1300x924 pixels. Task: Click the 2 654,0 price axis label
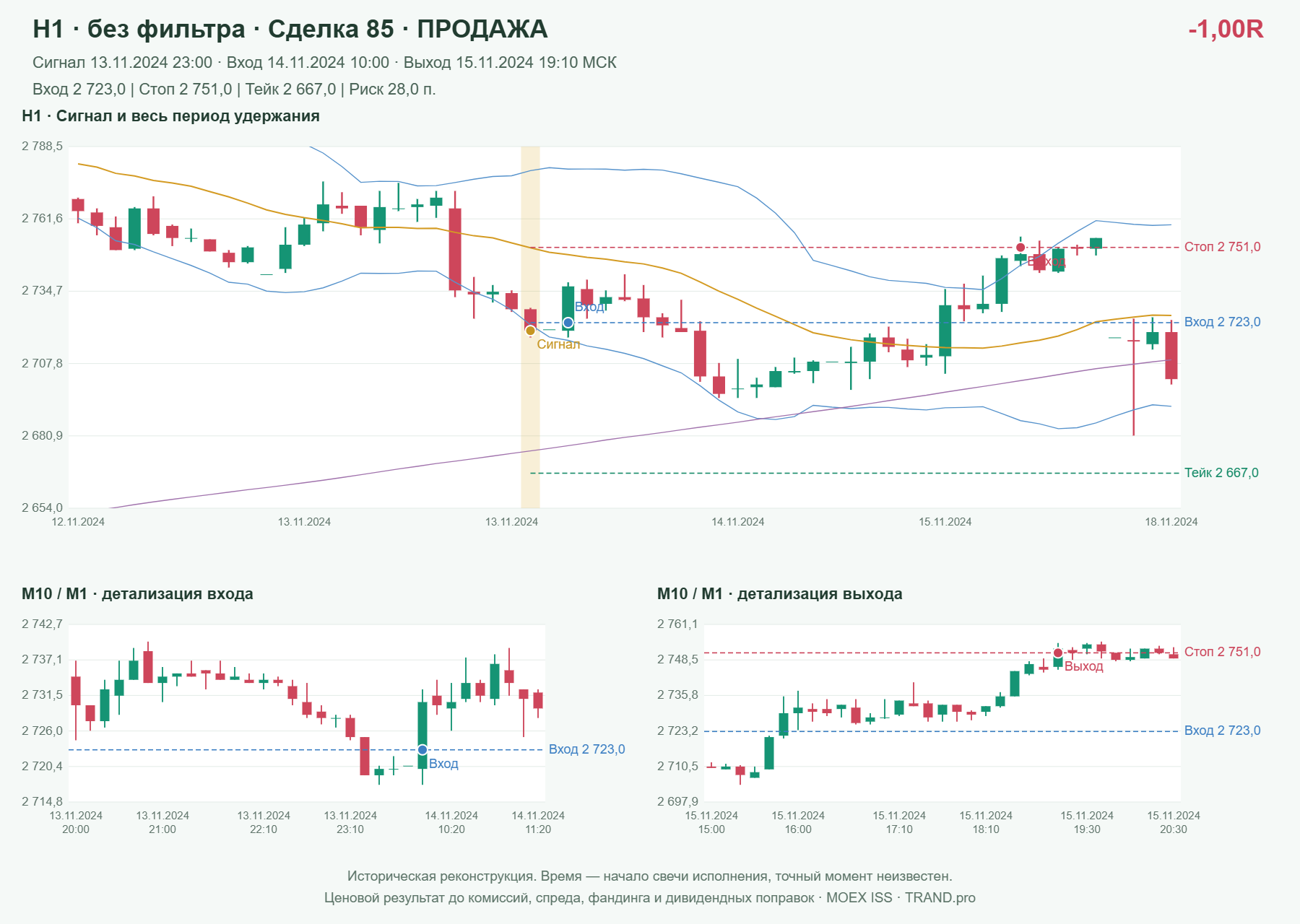click(42, 508)
